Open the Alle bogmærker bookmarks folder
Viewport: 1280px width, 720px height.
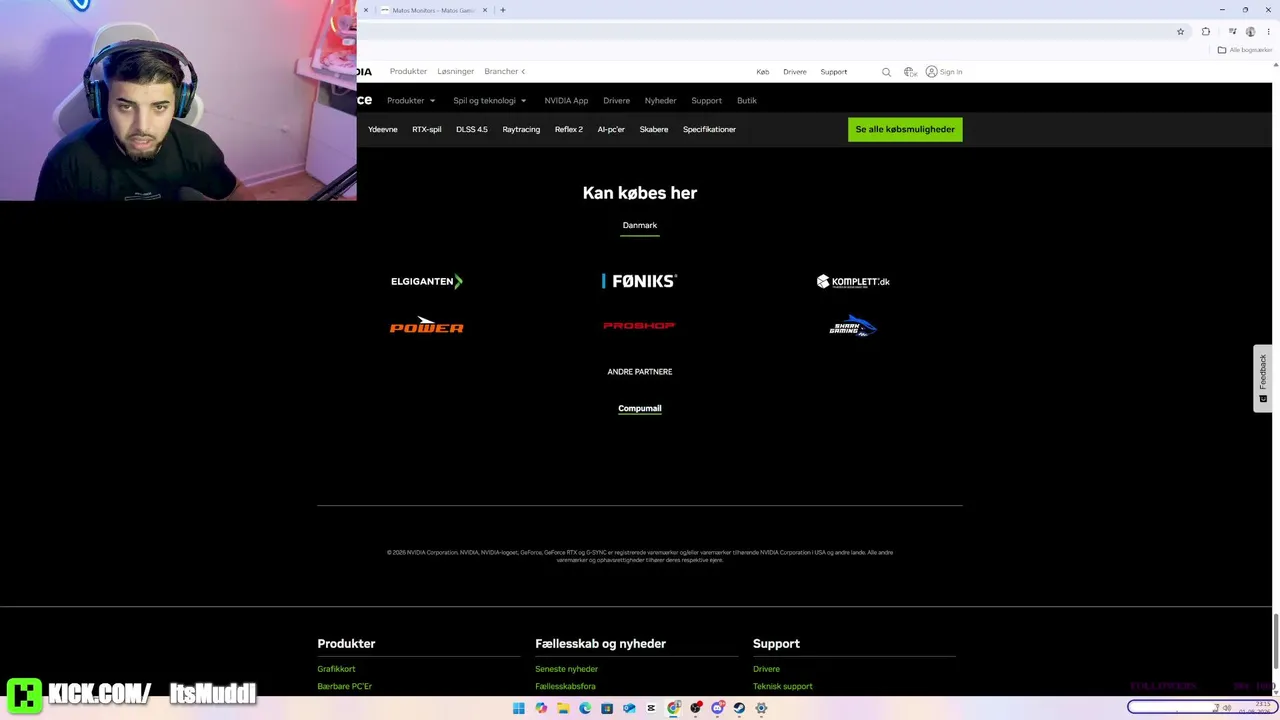[x=1245, y=50]
